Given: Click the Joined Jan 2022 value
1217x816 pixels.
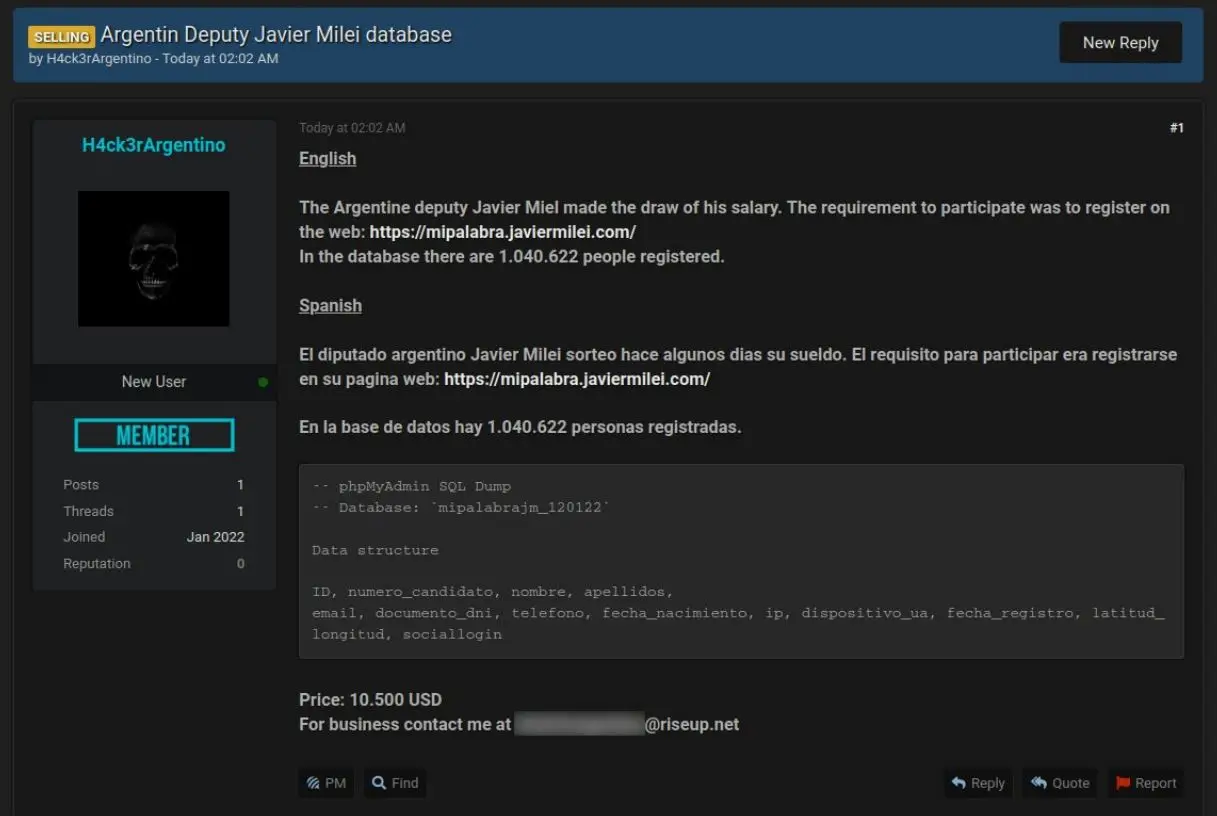Looking at the screenshot, I should (x=215, y=537).
